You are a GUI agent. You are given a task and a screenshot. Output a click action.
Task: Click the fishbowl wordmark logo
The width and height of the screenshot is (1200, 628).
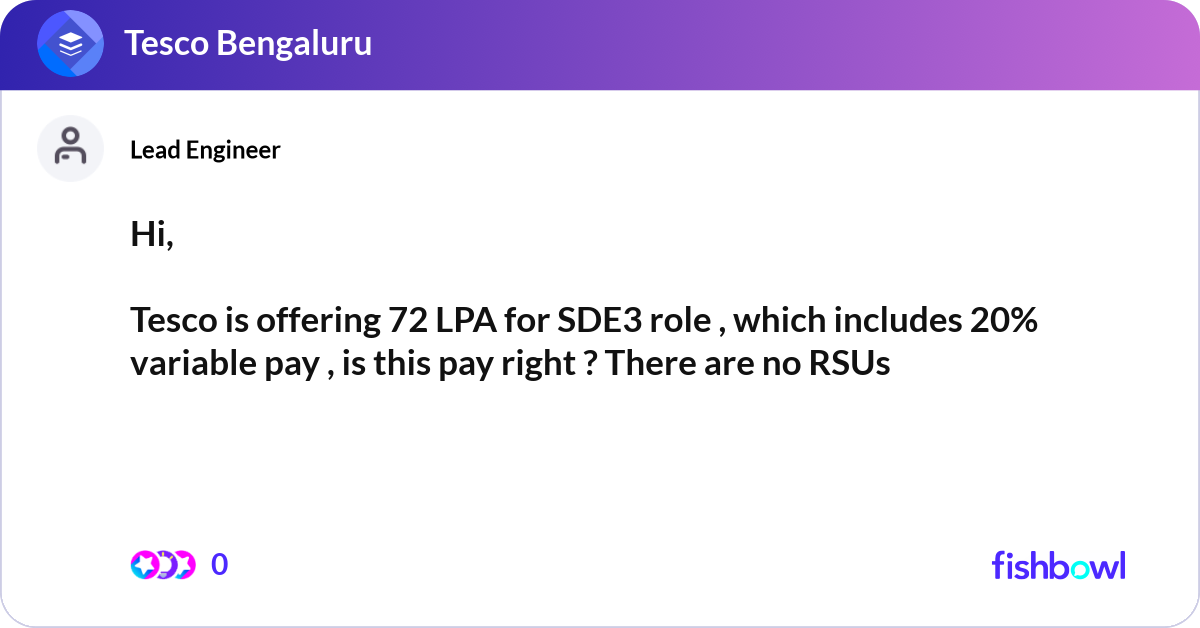click(x=1058, y=565)
